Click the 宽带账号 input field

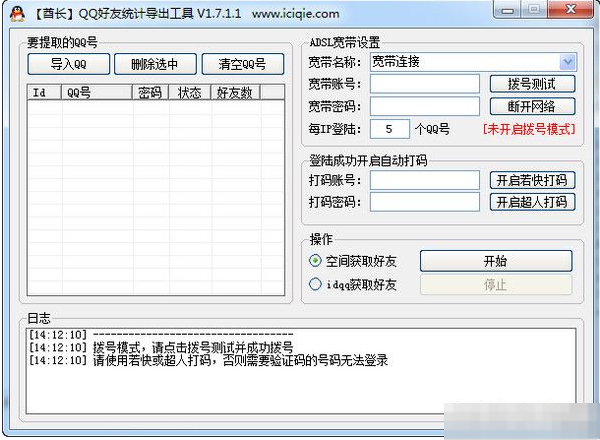tap(424, 84)
